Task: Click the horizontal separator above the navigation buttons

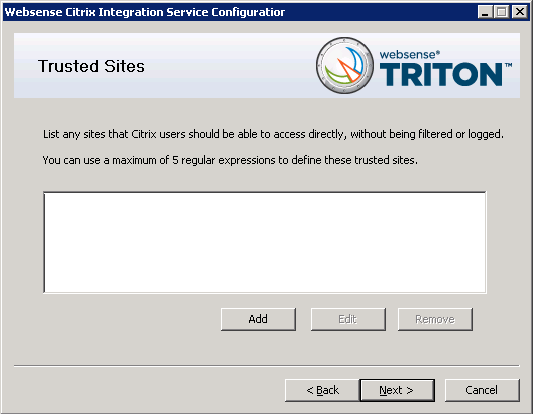Action: coord(266,366)
